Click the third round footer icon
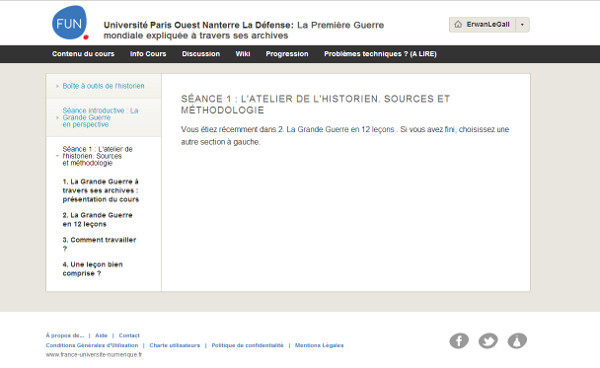The image size is (600, 368). pyautogui.click(x=517, y=341)
